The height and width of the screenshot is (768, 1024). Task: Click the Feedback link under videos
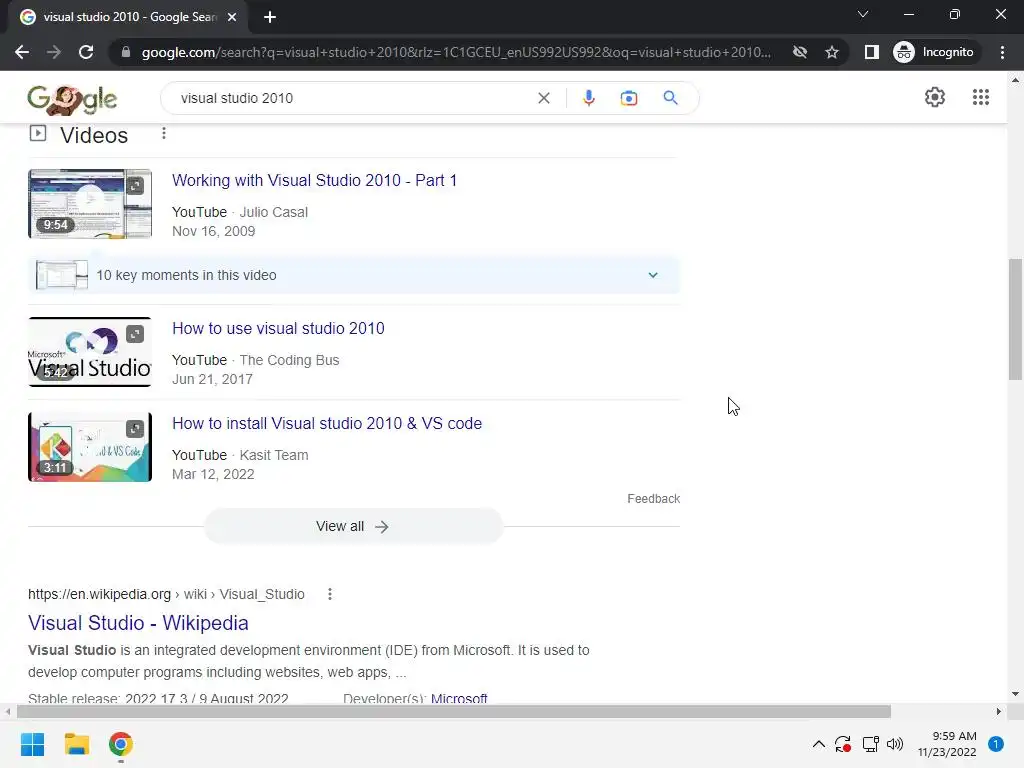tap(653, 499)
